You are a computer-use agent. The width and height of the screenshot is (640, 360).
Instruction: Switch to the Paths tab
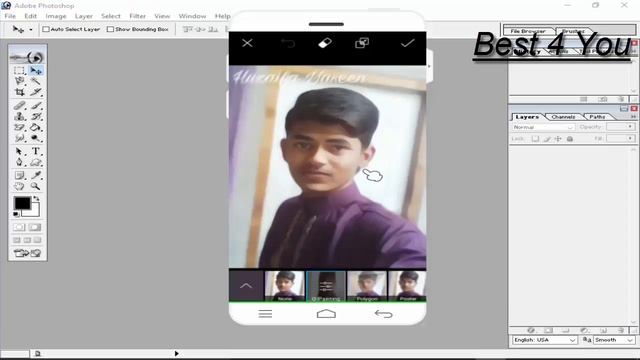(597, 117)
